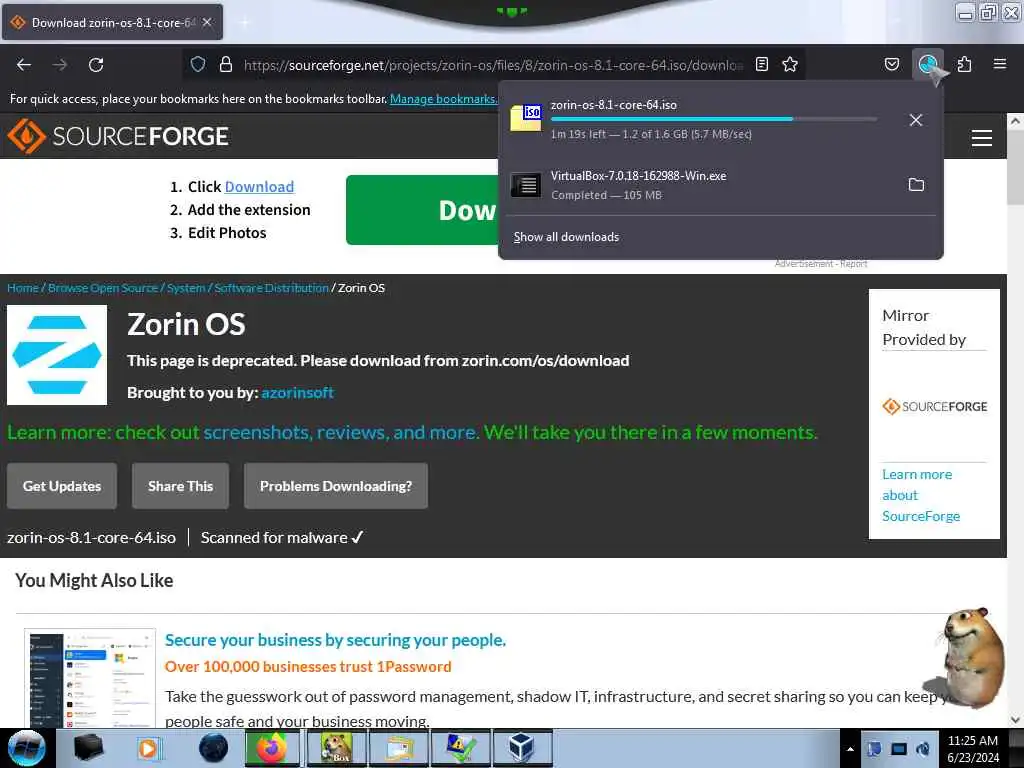Open Software Distribution breadcrumb link

tap(271, 288)
